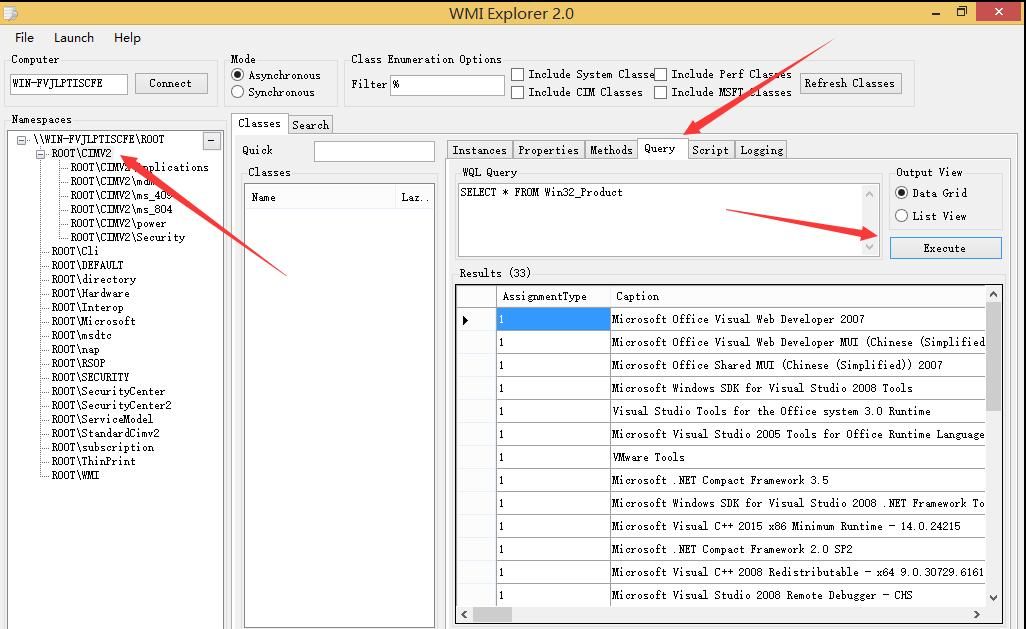This screenshot has width=1026, height=629.
Task: Select ROOT\Cli namespace
Action: point(75,251)
